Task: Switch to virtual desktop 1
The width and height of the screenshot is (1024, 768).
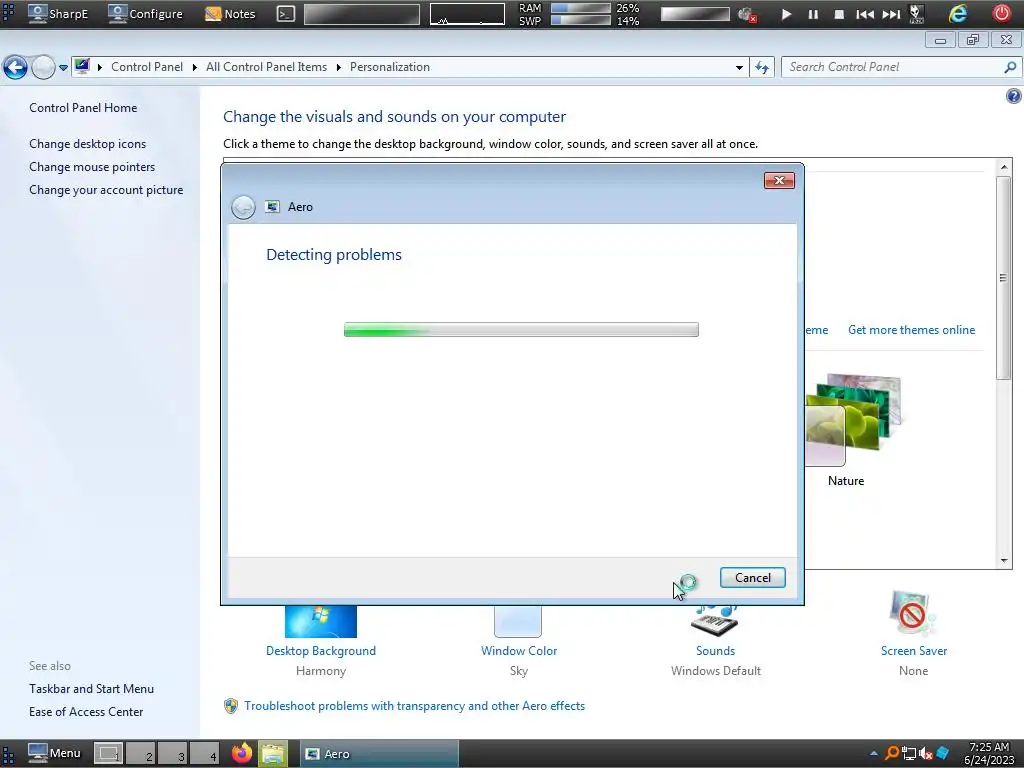Action: [x=108, y=754]
